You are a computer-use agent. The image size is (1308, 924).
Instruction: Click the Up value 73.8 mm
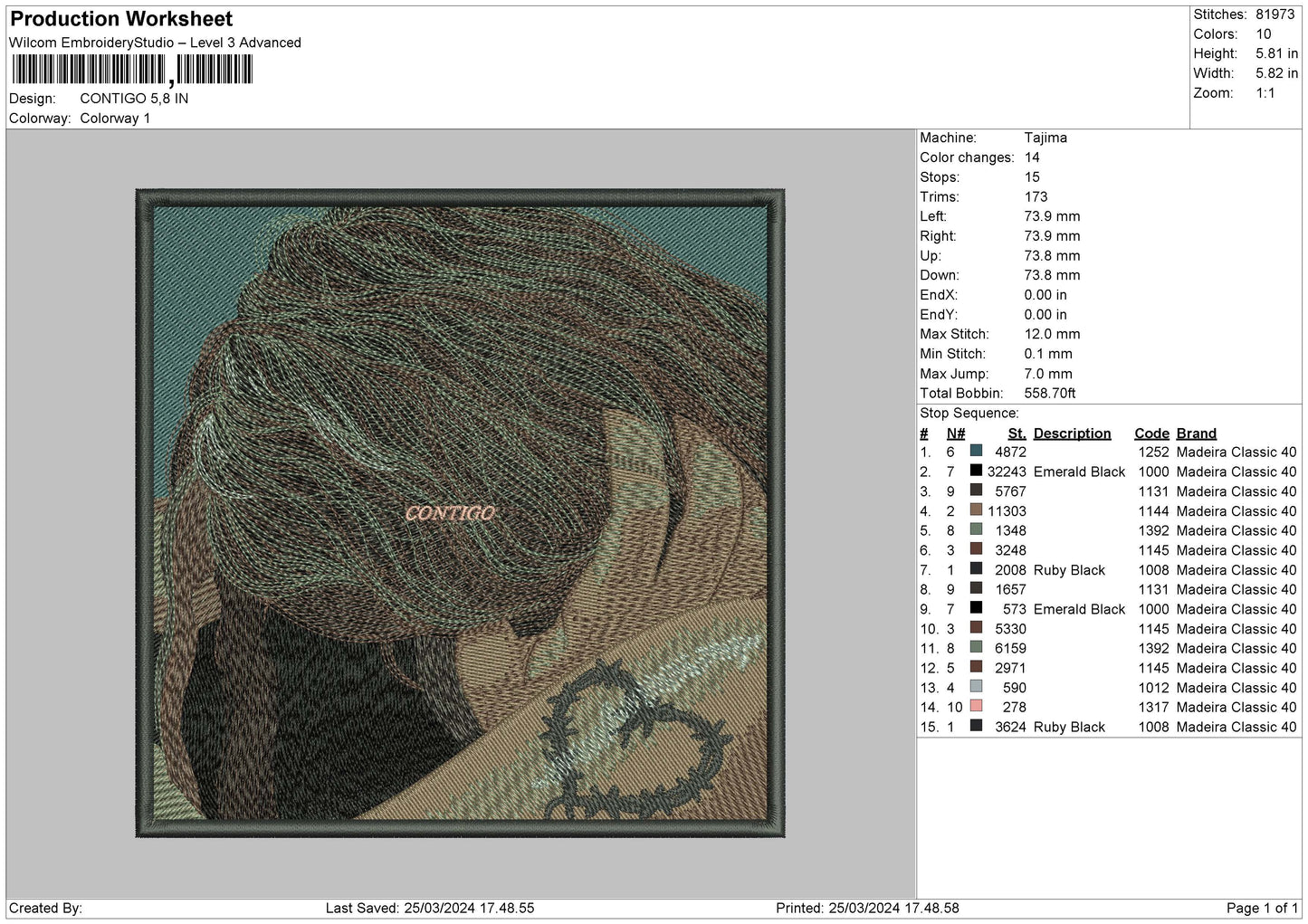click(1052, 256)
